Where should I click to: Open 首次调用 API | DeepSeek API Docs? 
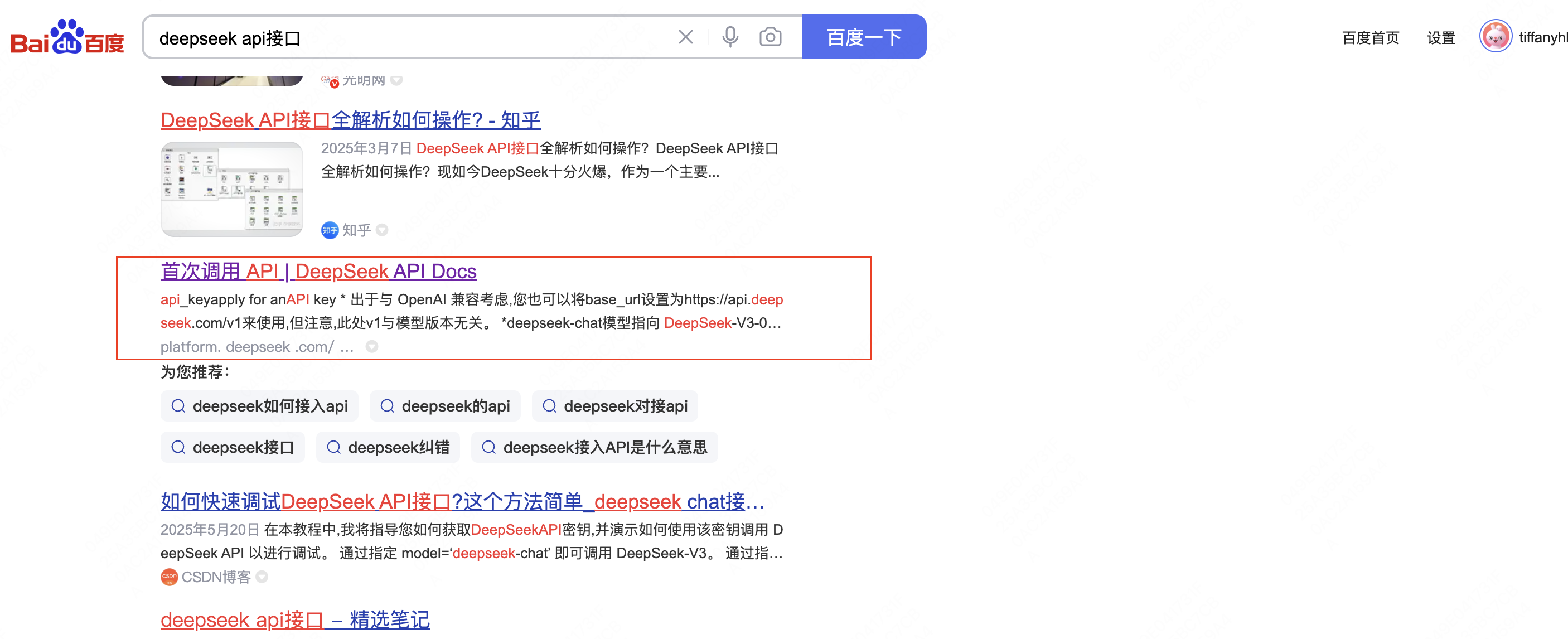pos(318,271)
